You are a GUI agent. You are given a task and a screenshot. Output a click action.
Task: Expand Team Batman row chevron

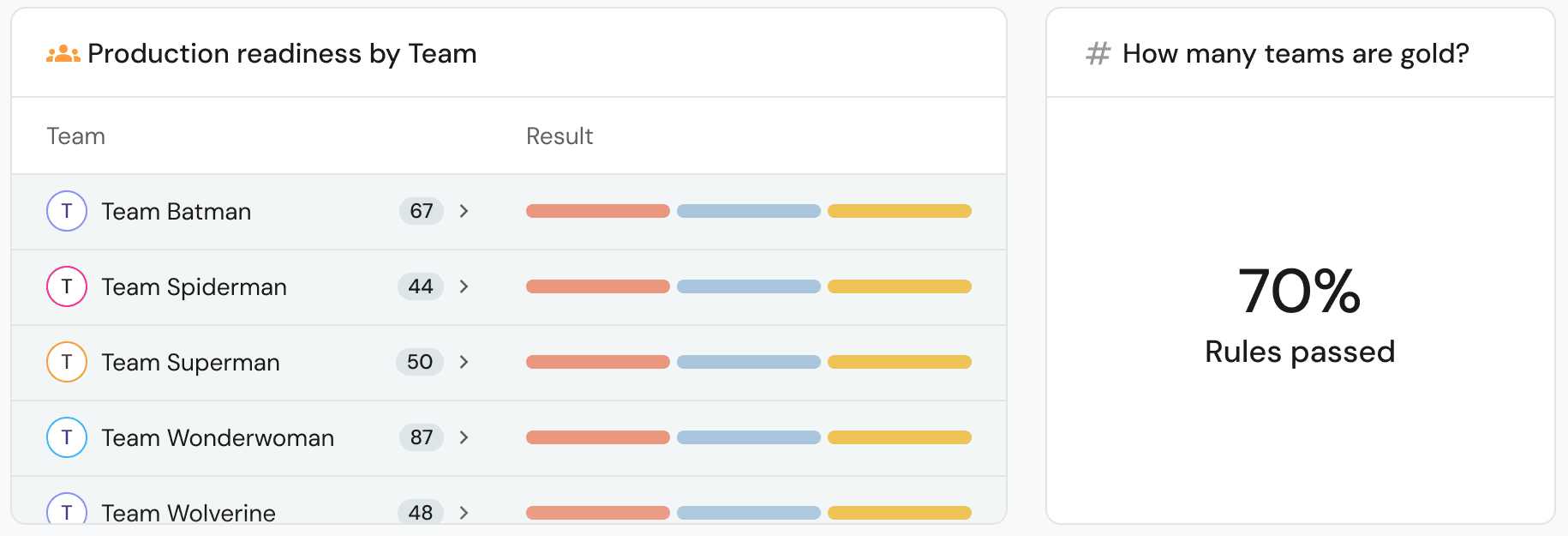click(464, 211)
